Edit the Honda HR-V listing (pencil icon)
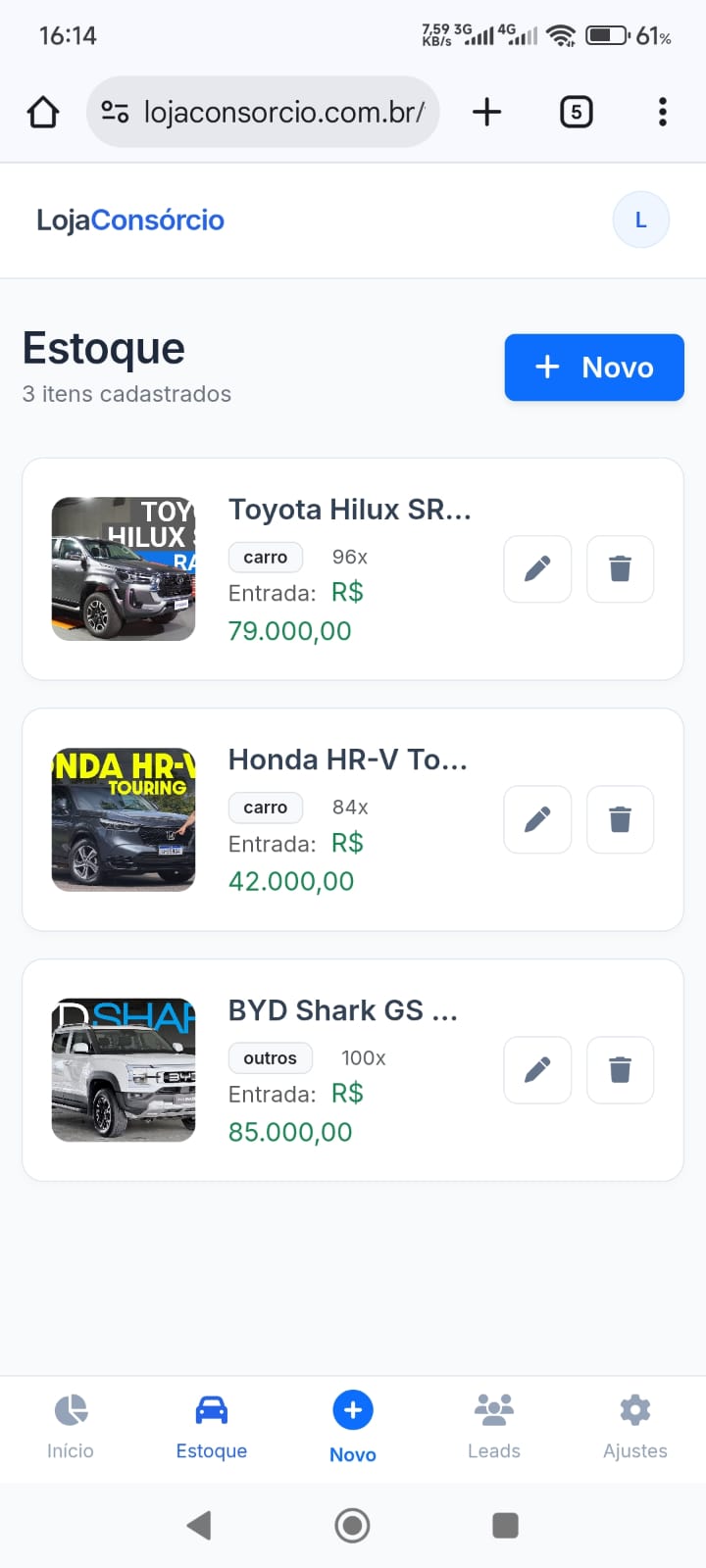This screenshot has height=1568, width=706. pyautogui.click(x=537, y=819)
